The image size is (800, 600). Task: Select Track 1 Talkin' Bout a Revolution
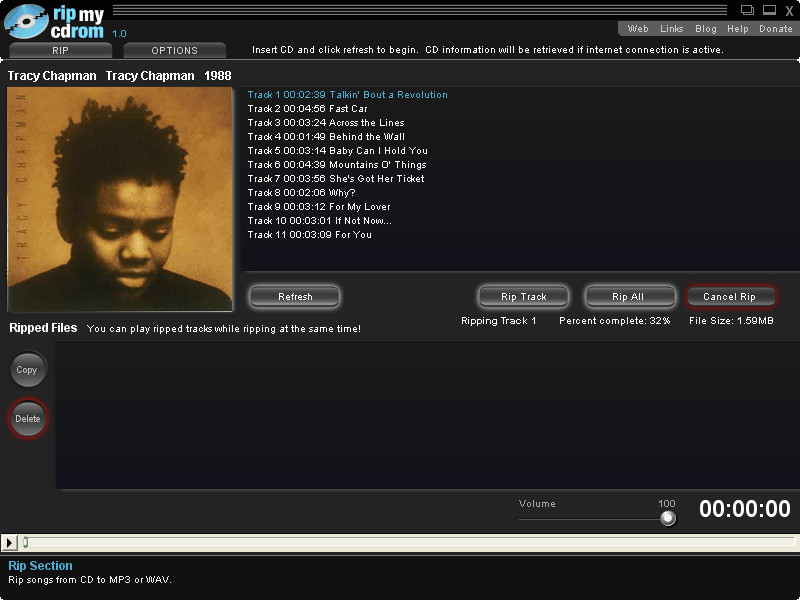coord(347,94)
